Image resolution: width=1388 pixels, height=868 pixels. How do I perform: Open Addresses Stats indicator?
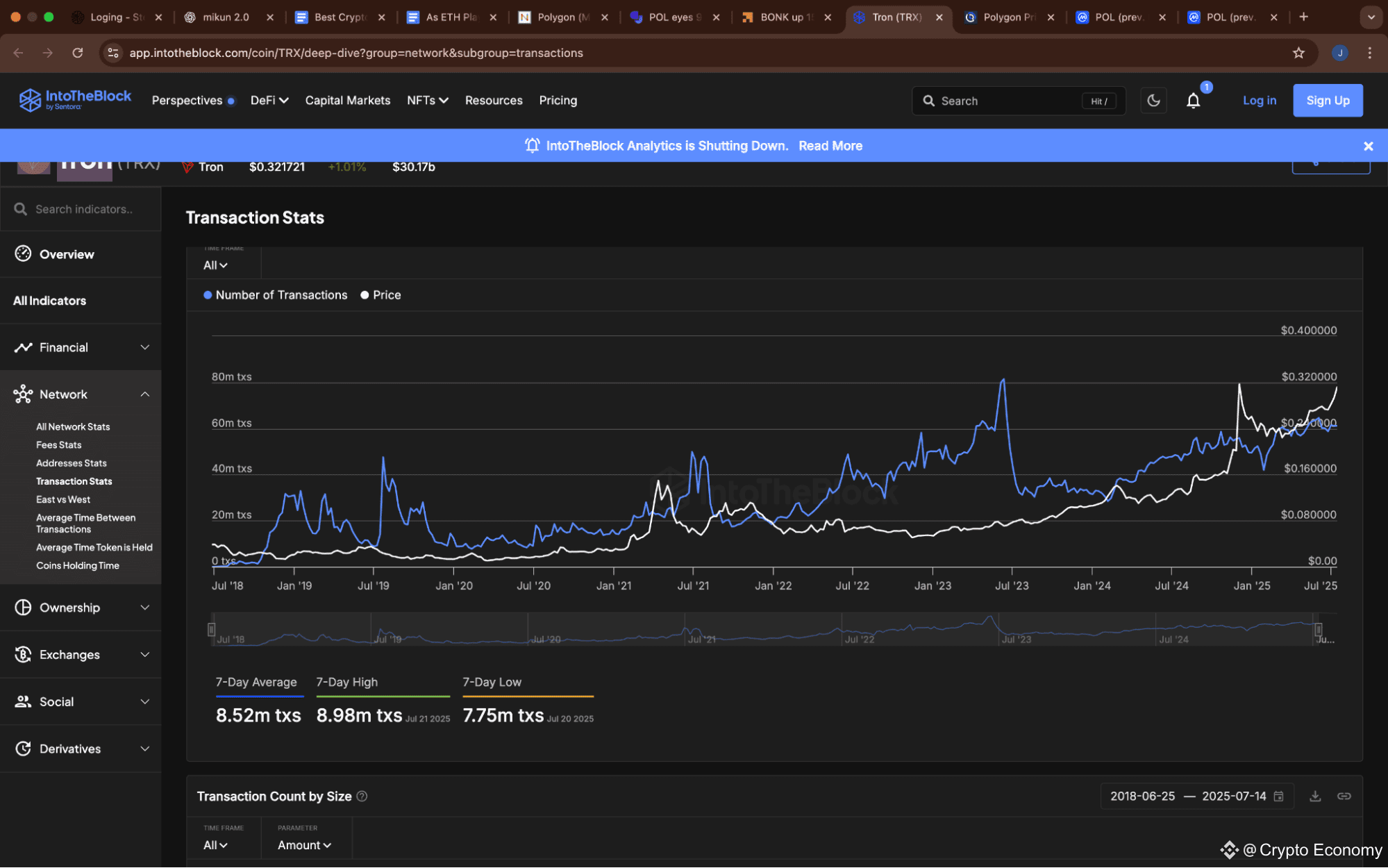(x=71, y=462)
